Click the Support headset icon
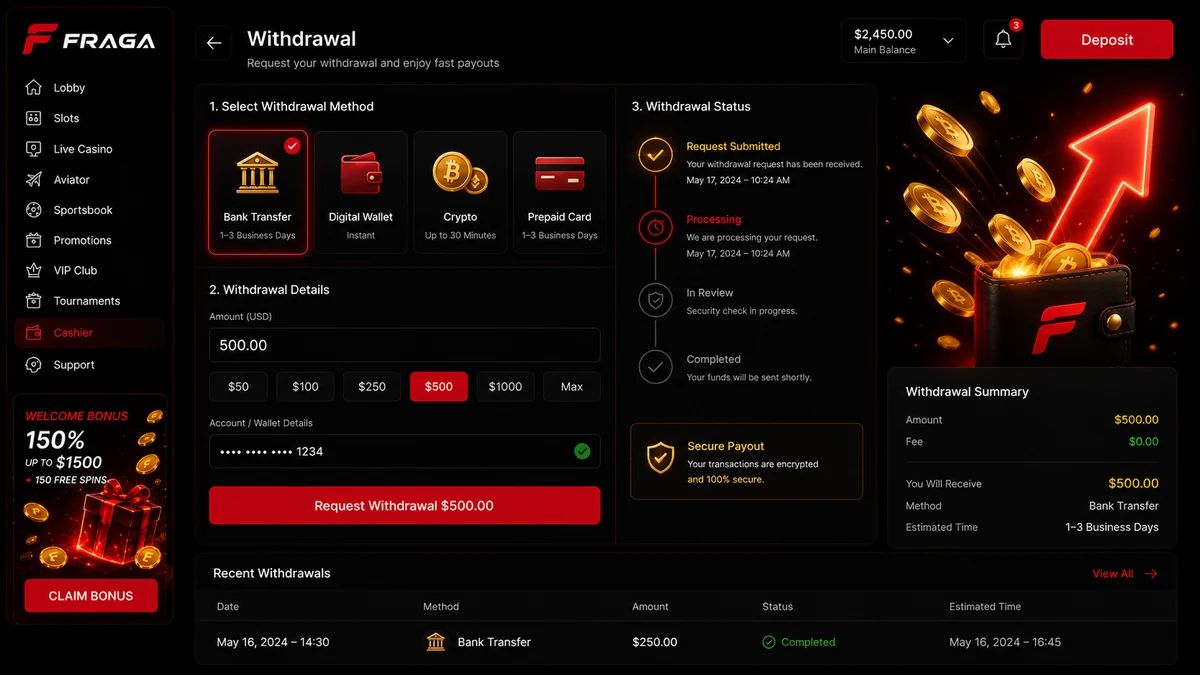Image resolution: width=1200 pixels, height=675 pixels. [34, 365]
